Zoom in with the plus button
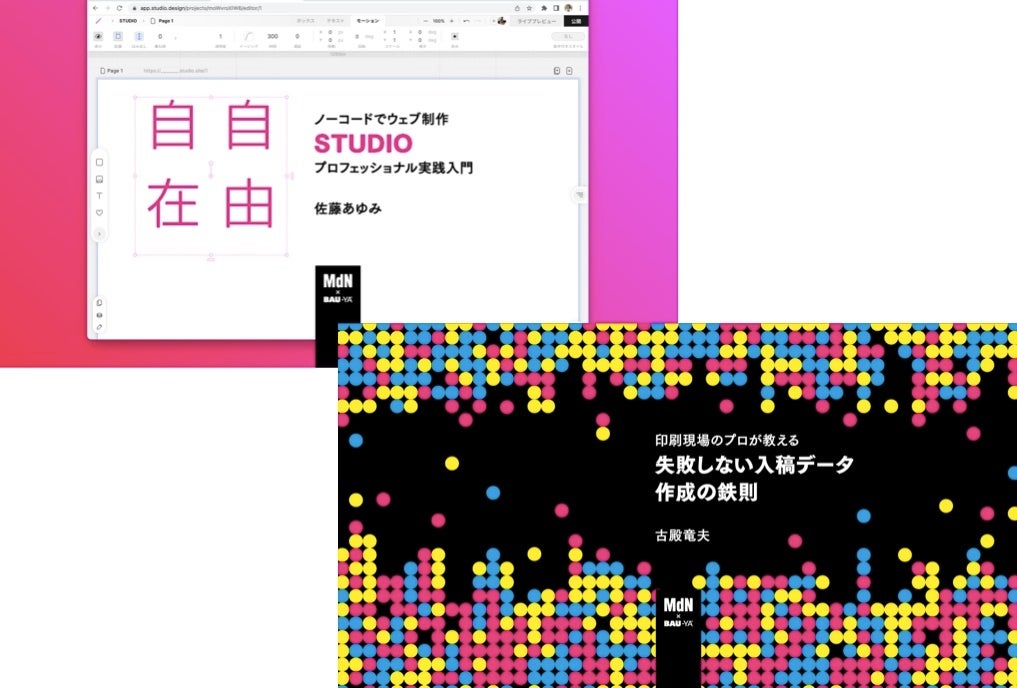Viewport: 1017px width, 688px height. 452,21
